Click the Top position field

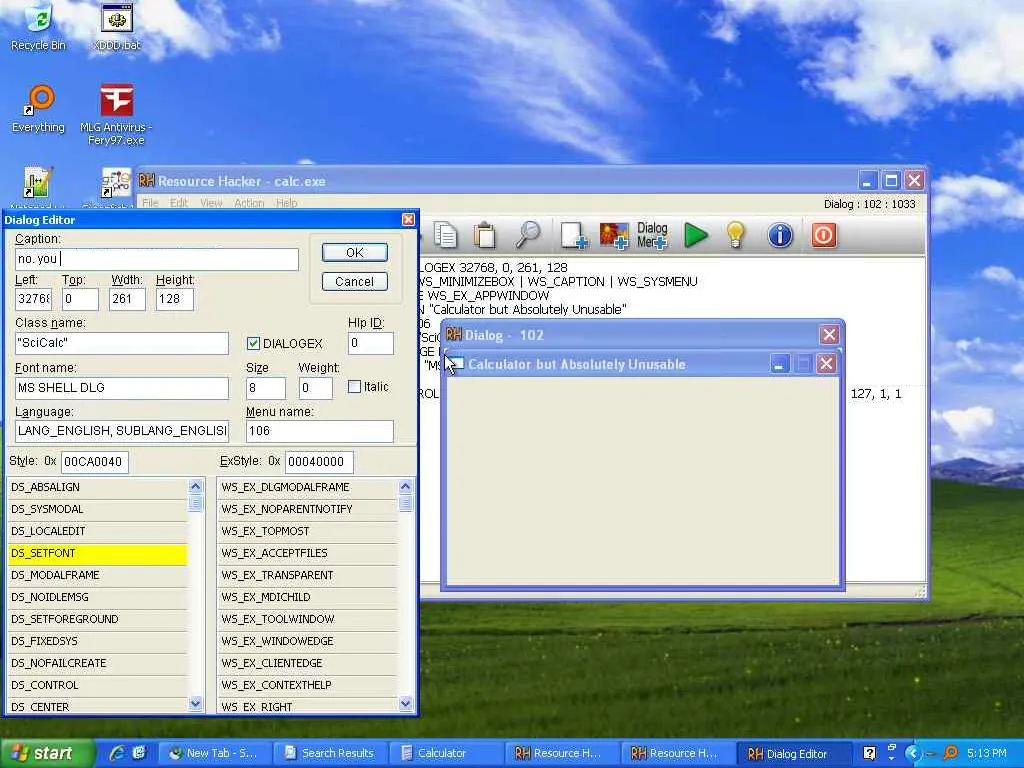pos(80,299)
